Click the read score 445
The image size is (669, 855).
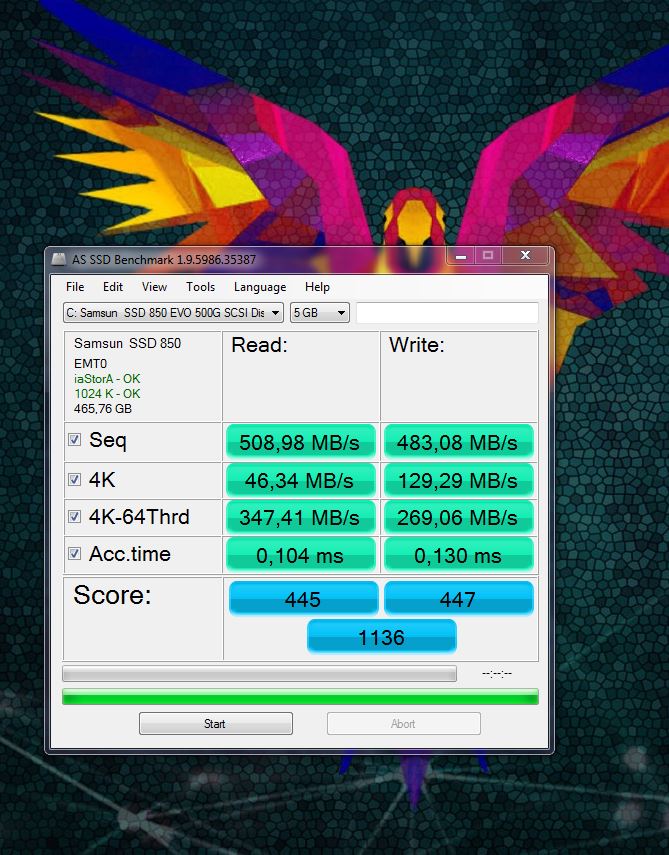(303, 598)
